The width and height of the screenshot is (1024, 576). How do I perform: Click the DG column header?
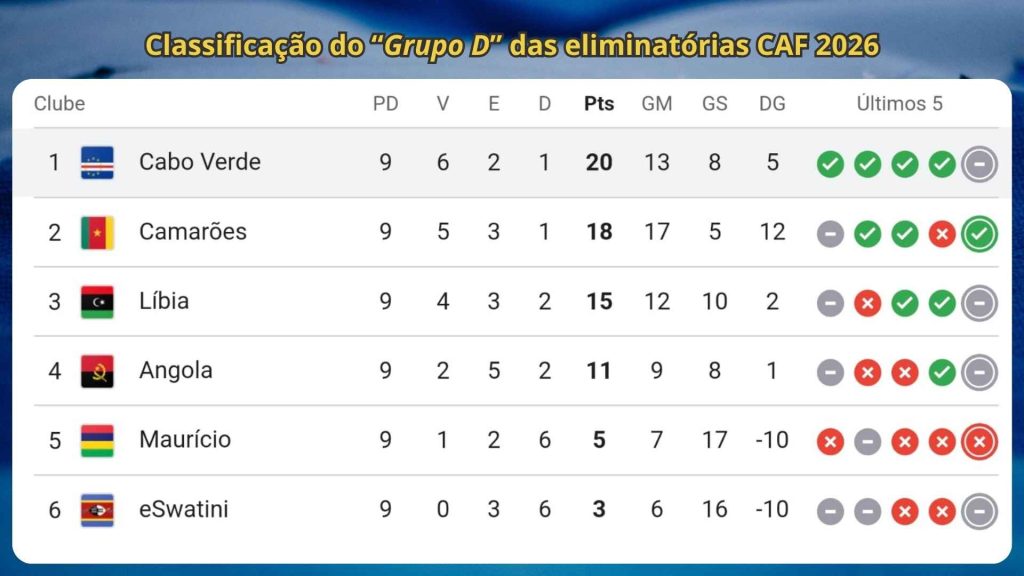[772, 104]
